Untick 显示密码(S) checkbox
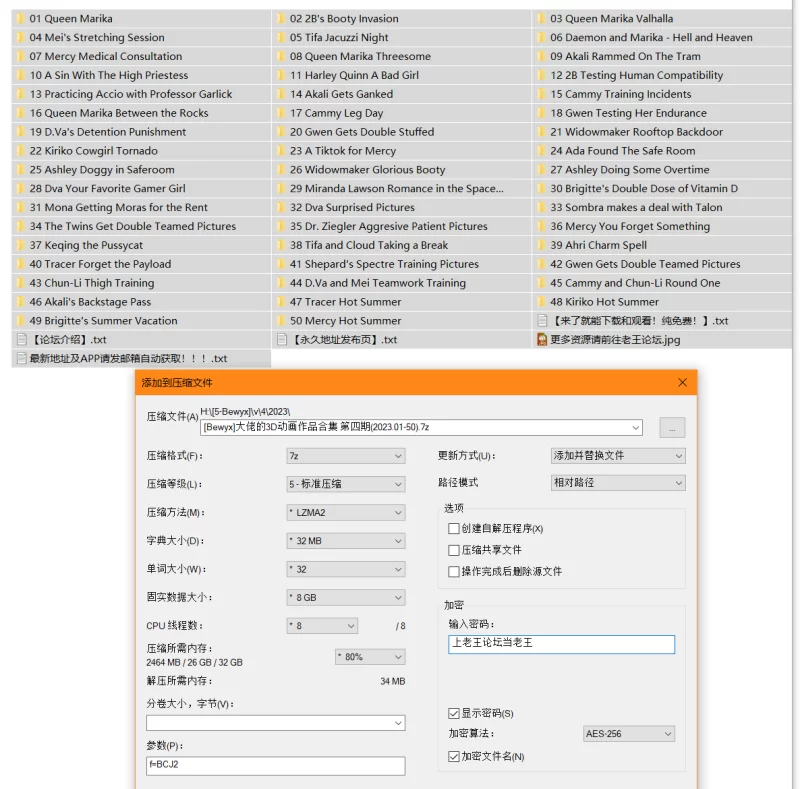800x789 pixels. tap(454, 713)
